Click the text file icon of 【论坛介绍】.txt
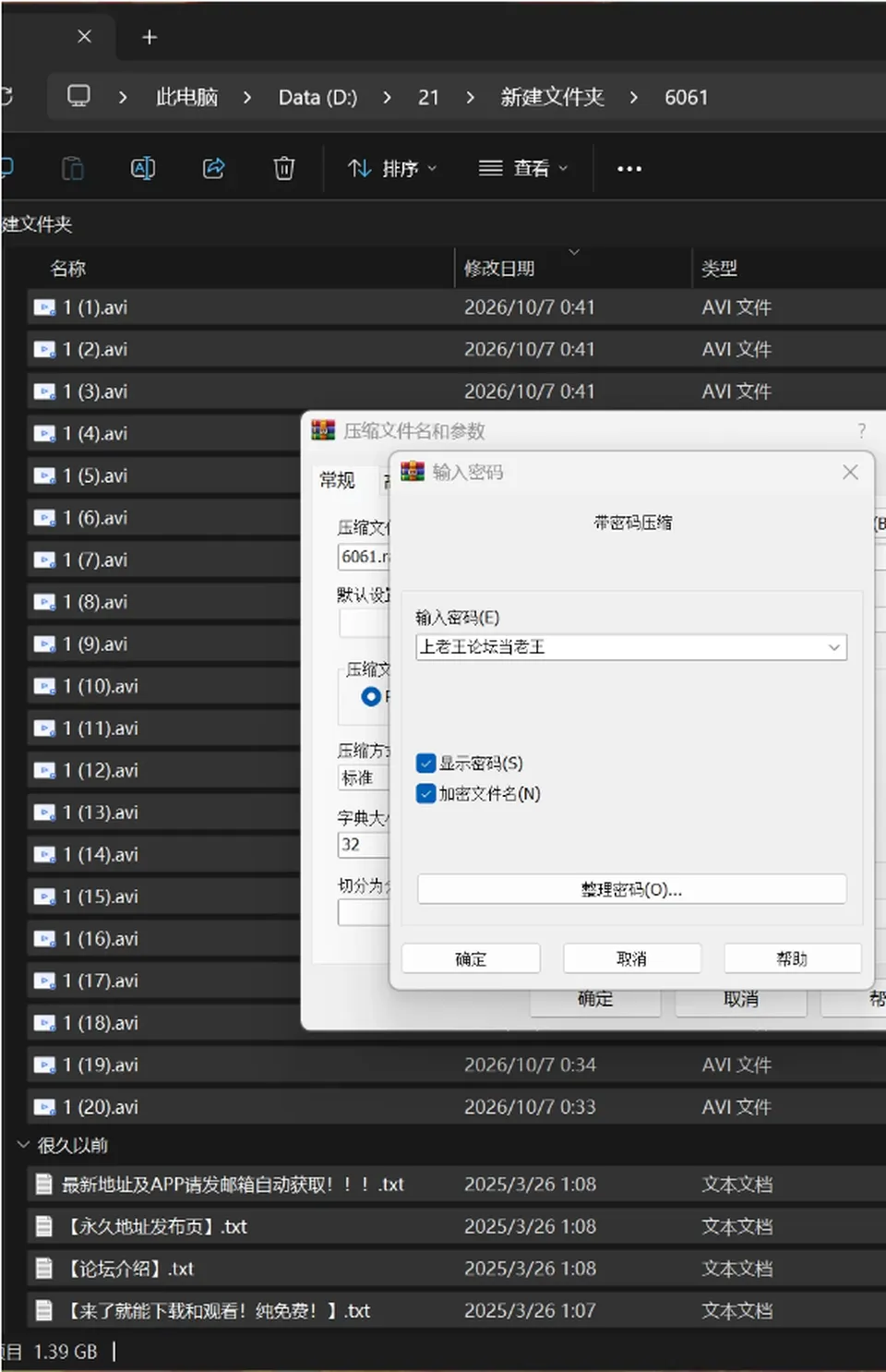 click(43, 1269)
